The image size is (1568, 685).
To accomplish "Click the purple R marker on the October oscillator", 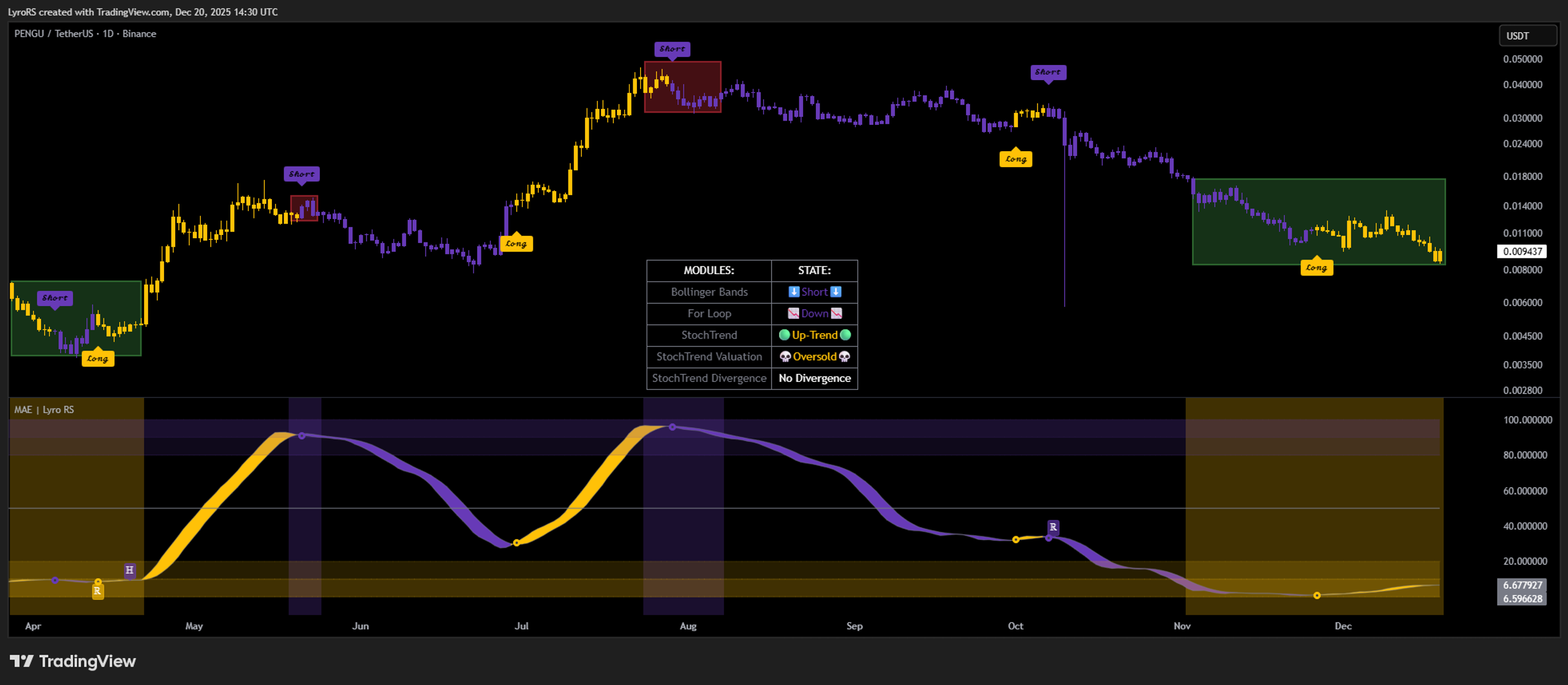I will click(x=1053, y=527).
